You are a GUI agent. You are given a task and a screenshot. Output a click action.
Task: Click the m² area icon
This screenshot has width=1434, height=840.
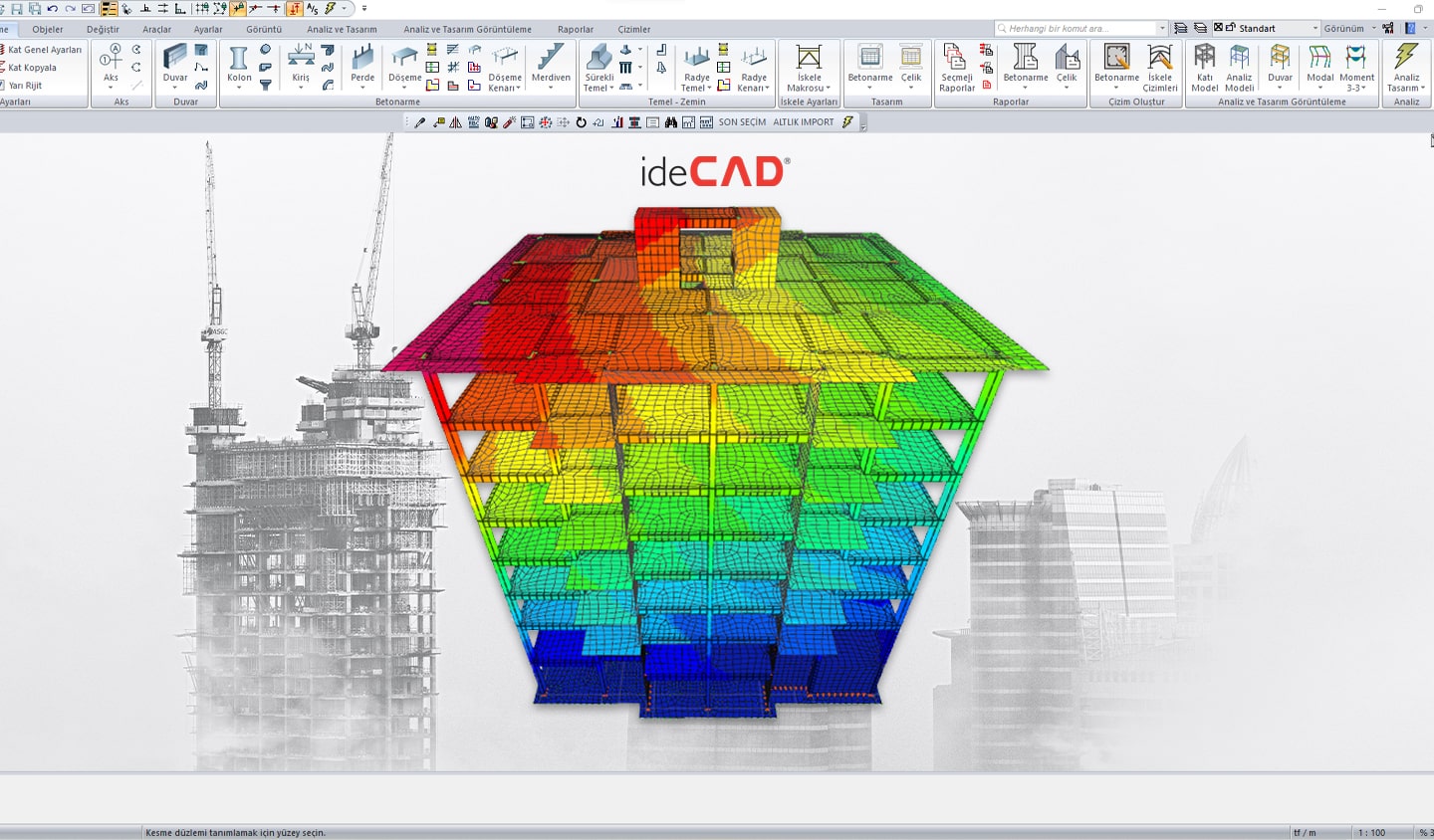coord(688,122)
